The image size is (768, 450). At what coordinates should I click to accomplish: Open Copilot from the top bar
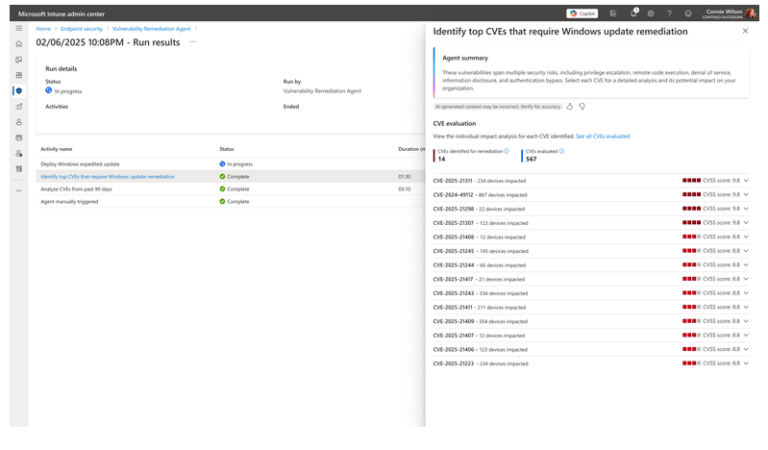(582, 13)
